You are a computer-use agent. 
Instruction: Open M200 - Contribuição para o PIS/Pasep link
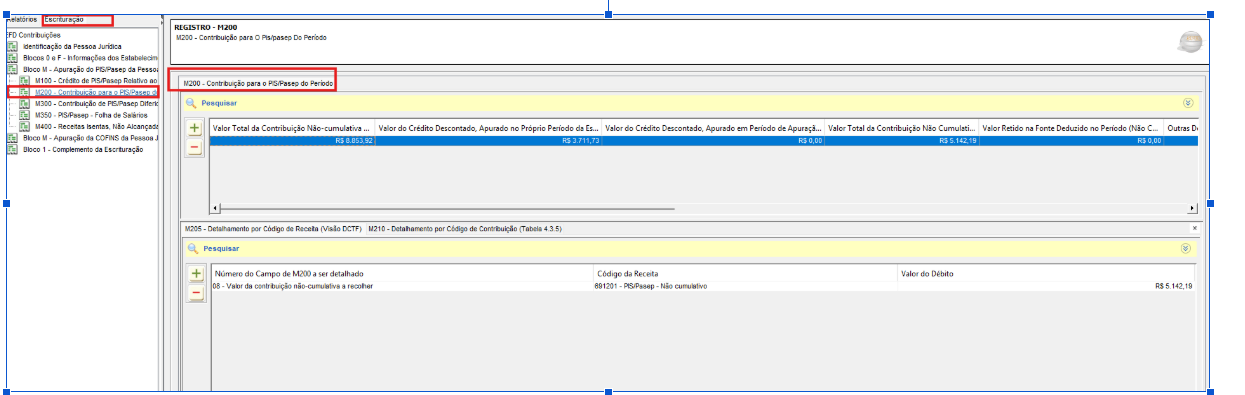point(96,92)
